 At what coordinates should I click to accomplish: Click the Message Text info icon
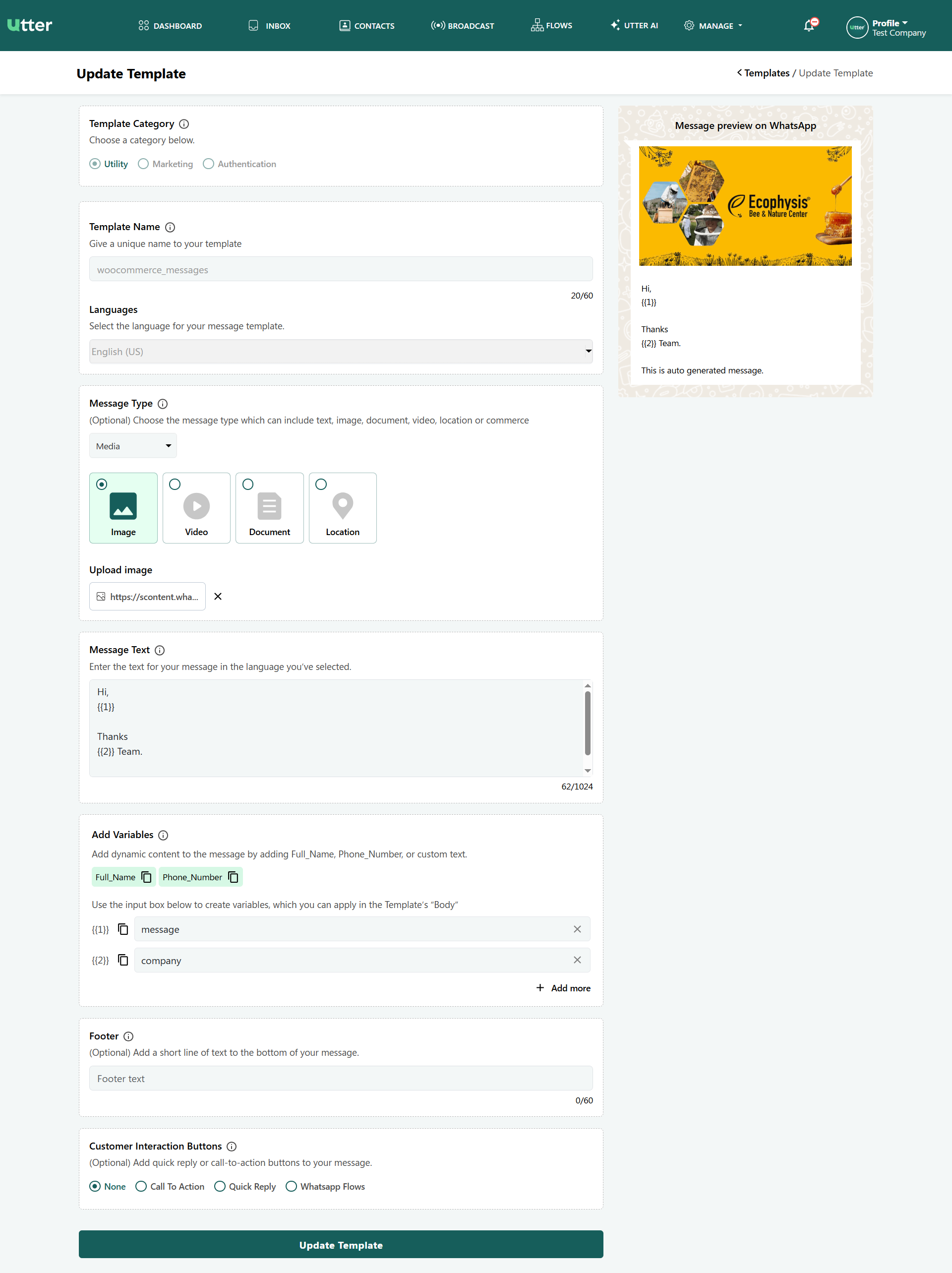coord(160,650)
